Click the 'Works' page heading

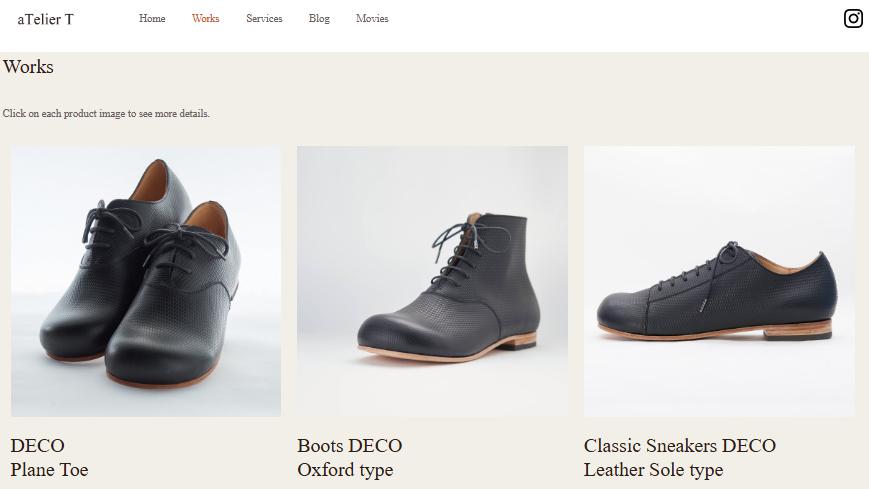click(28, 67)
